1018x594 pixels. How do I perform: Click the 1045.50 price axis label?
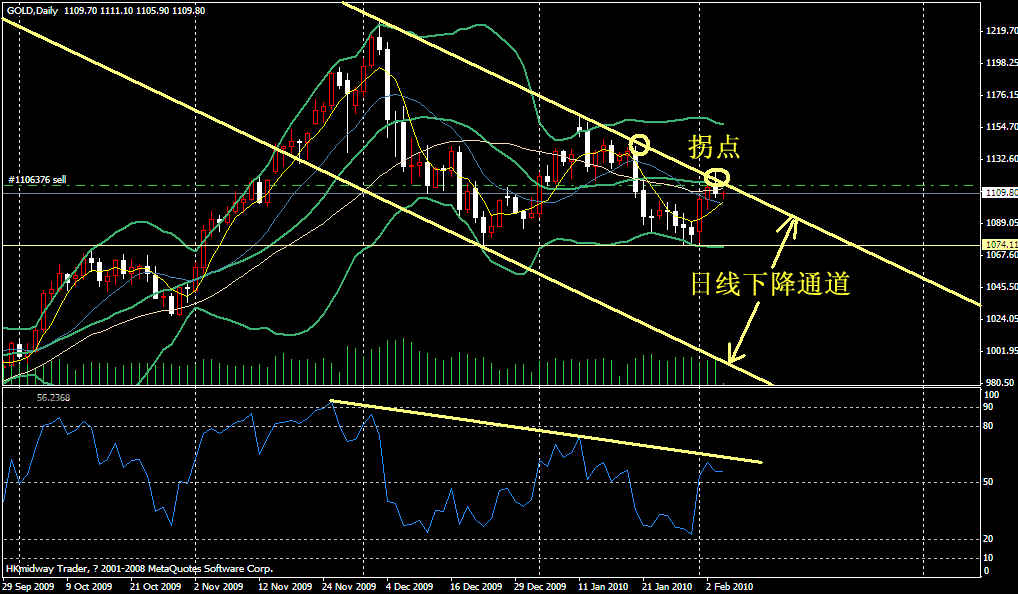click(1001, 286)
